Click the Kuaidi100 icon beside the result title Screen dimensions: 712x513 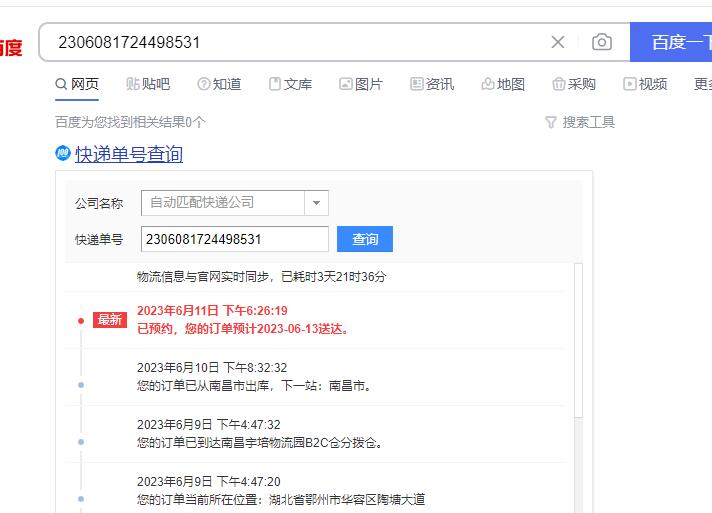click(x=63, y=153)
